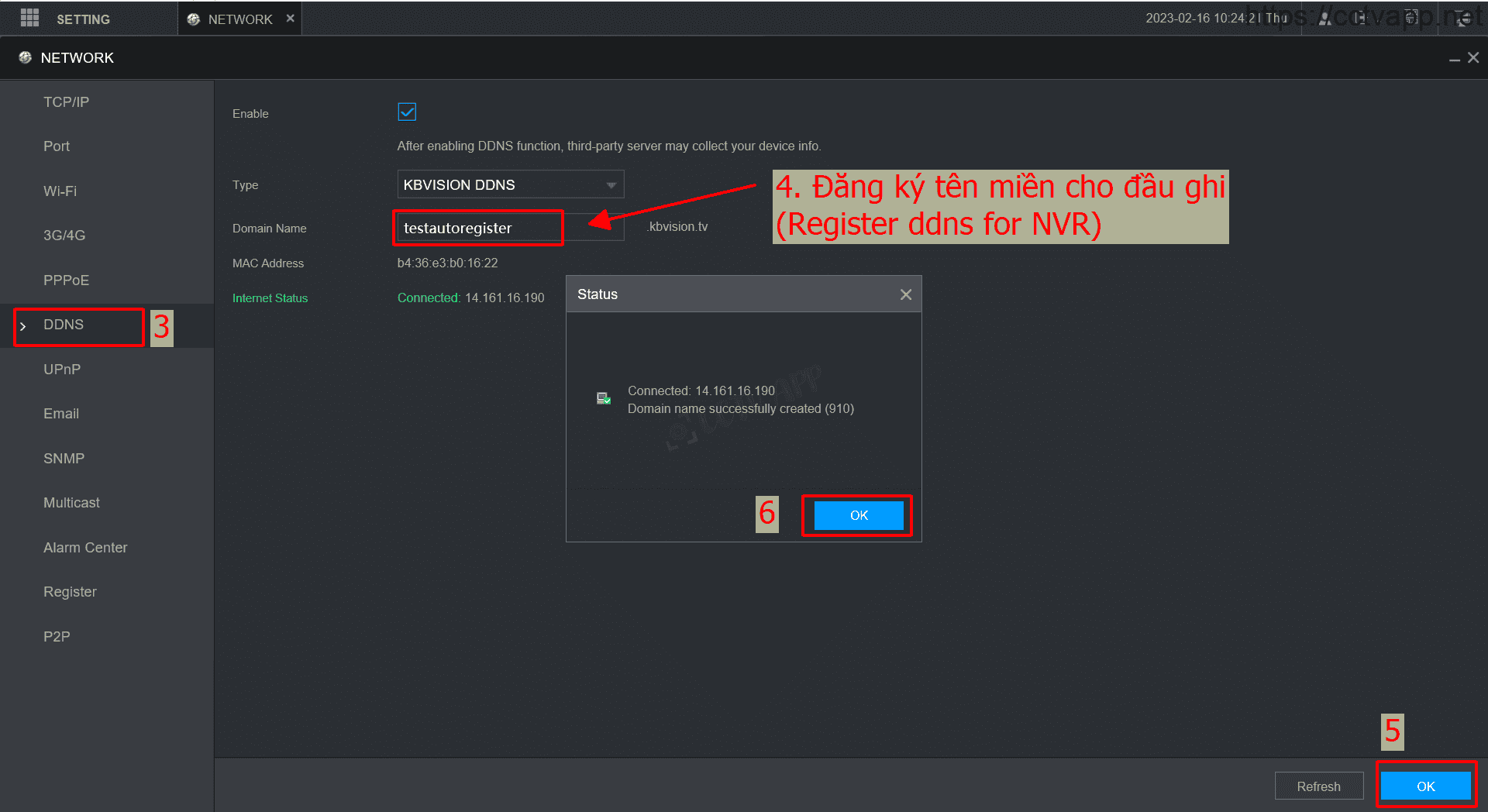Viewport: 1488px width, 812px height.
Task: Open the TCP/IP settings page
Action: click(x=66, y=102)
